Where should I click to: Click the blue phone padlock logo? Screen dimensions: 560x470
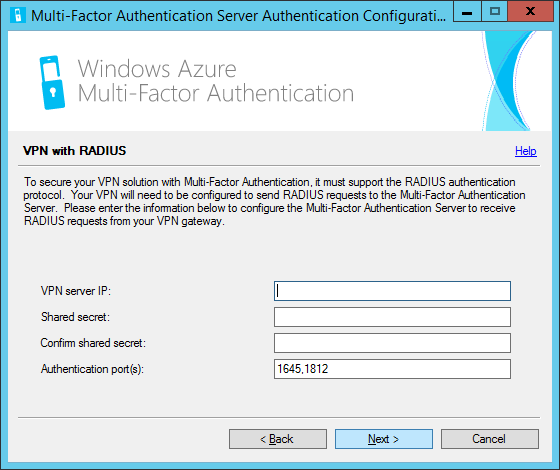(52, 82)
